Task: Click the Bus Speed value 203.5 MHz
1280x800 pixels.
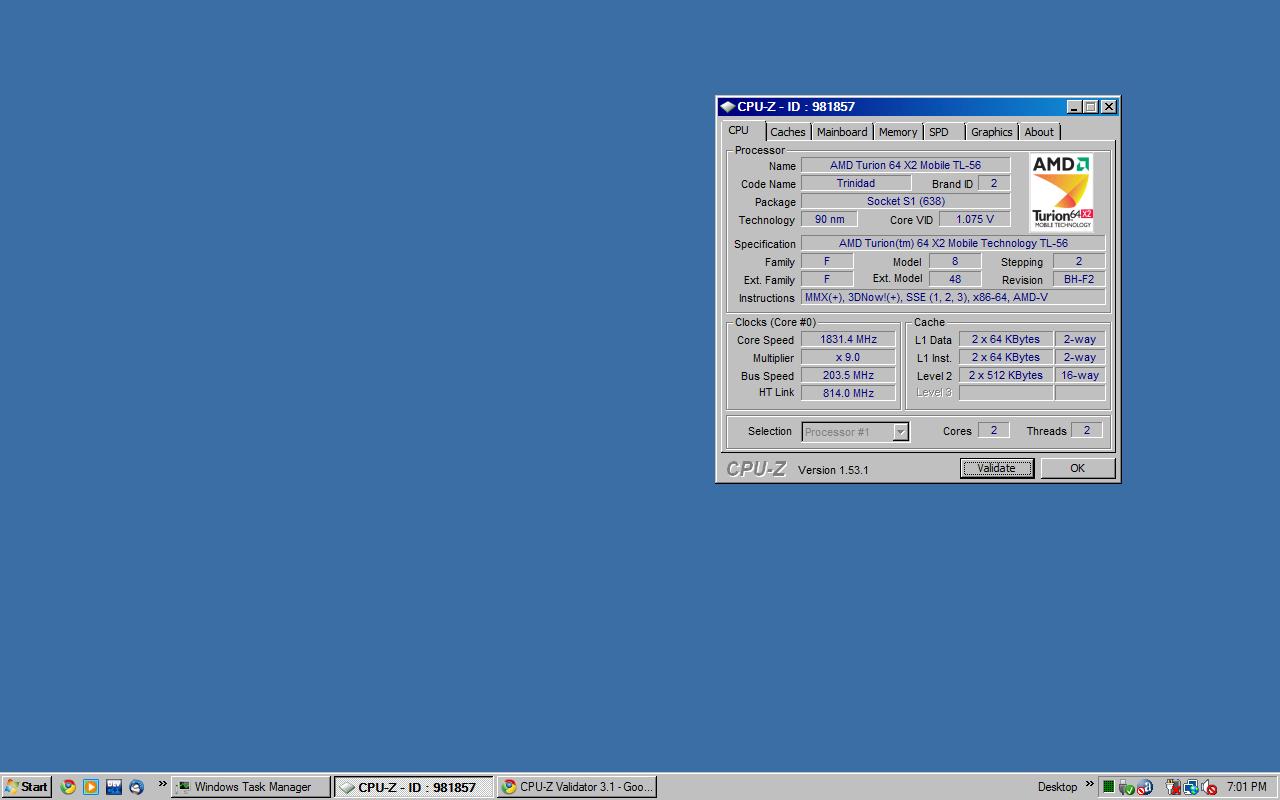Action: [x=848, y=375]
